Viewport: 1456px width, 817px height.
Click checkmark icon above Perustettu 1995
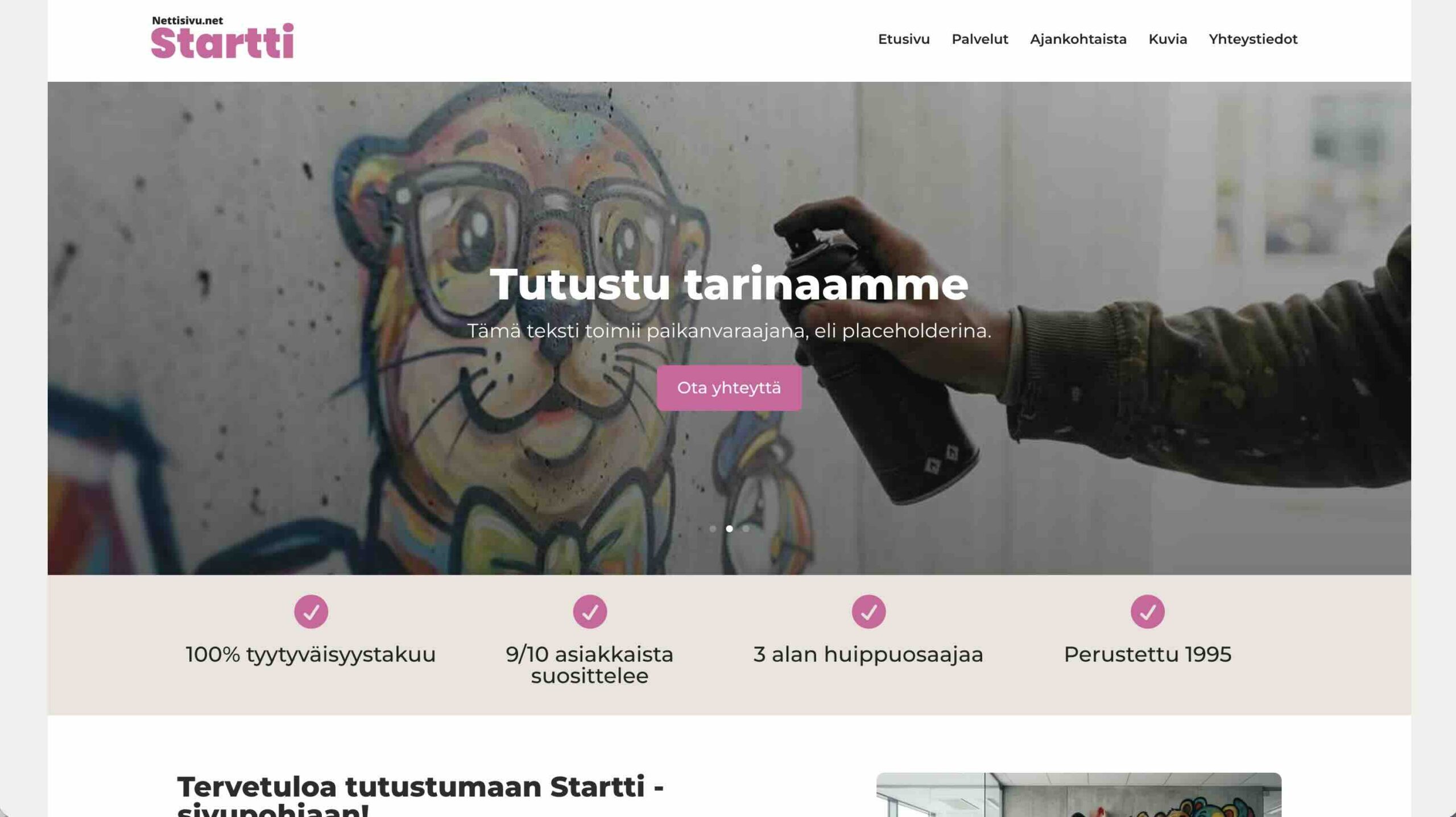pos(1147,612)
